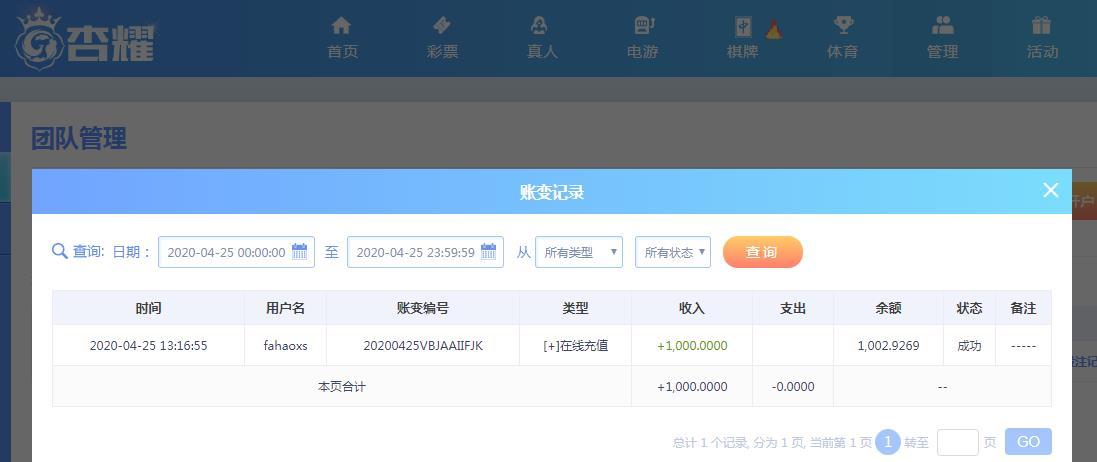Click record number 20200425VBJAAIIFJK
This screenshot has height=462, width=1097.
(423, 346)
